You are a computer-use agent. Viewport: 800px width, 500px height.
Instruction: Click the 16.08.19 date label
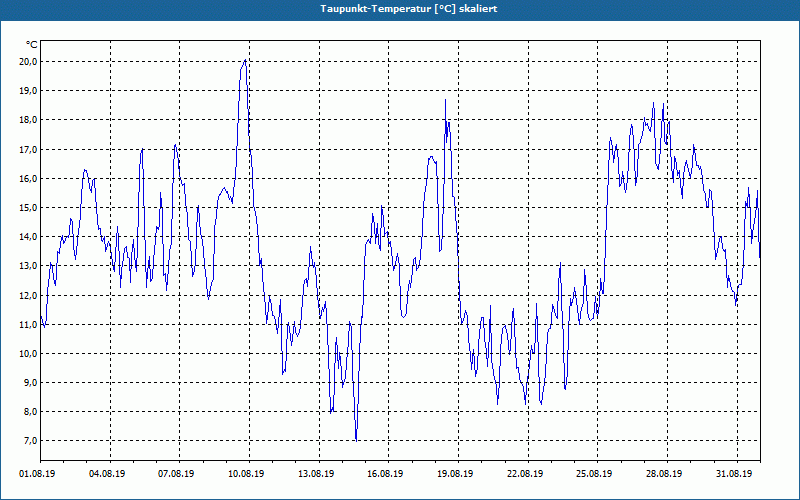[385, 474]
